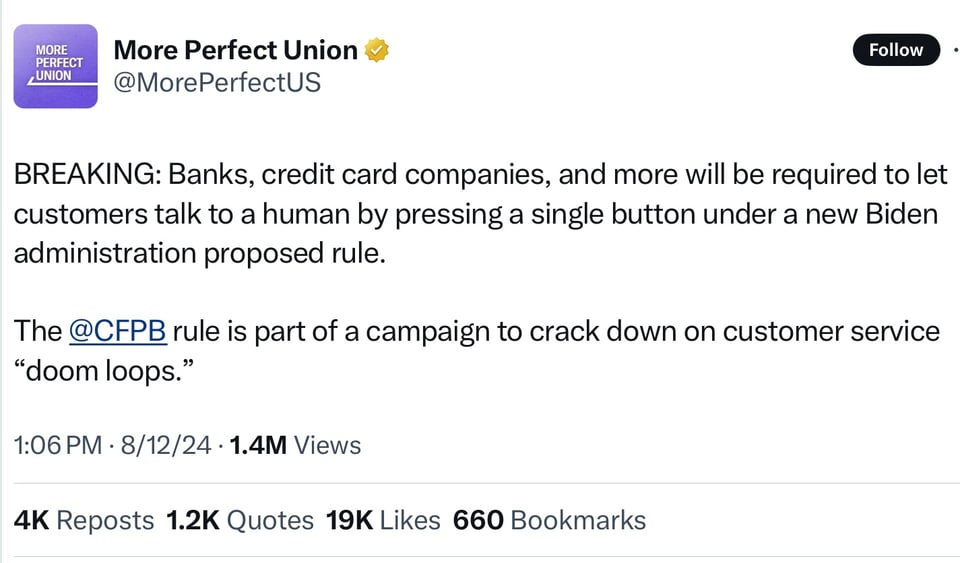View the 1.4M Views analytics

pos(295,445)
